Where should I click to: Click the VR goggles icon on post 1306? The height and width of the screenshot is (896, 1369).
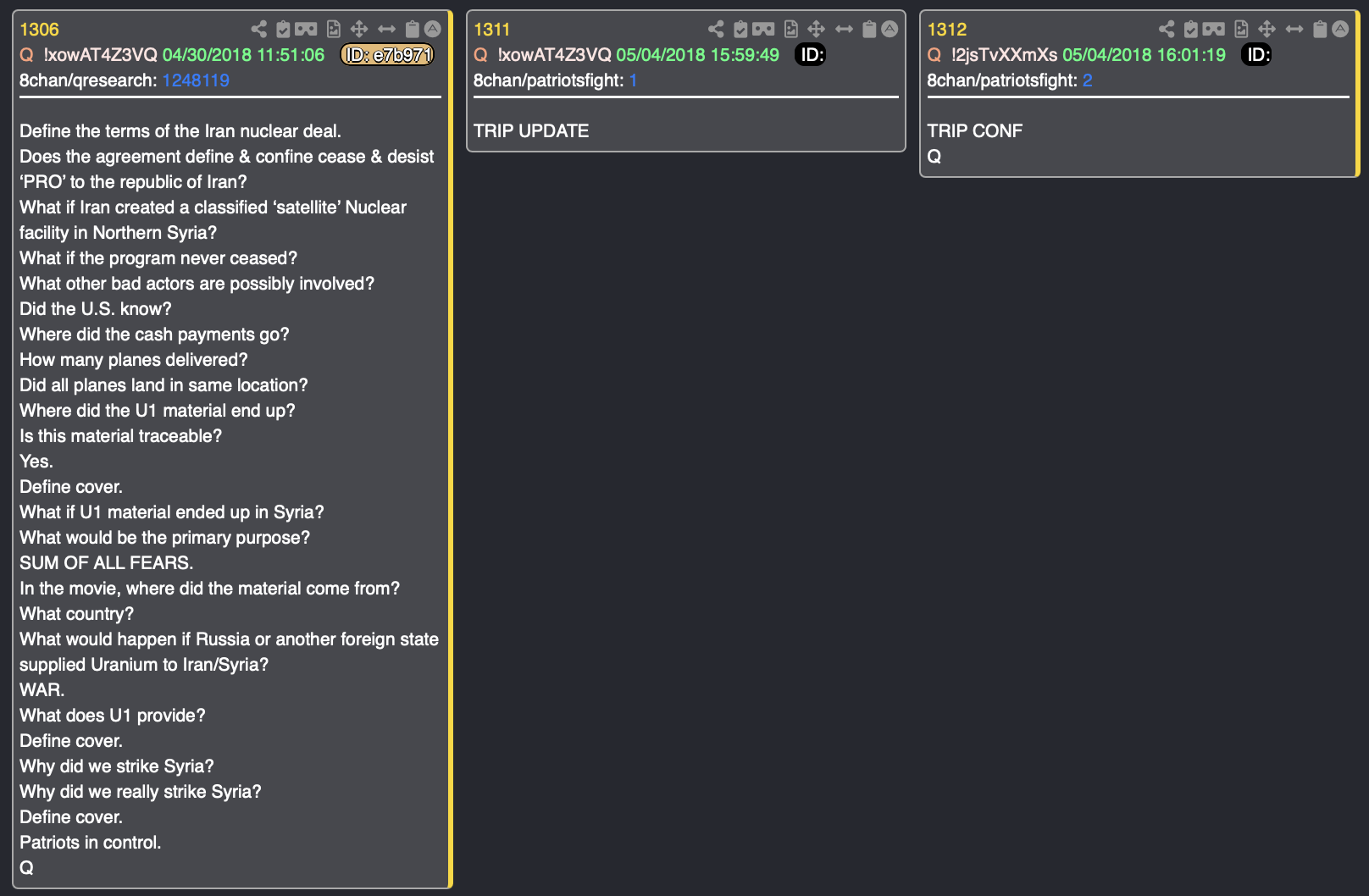click(306, 29)
